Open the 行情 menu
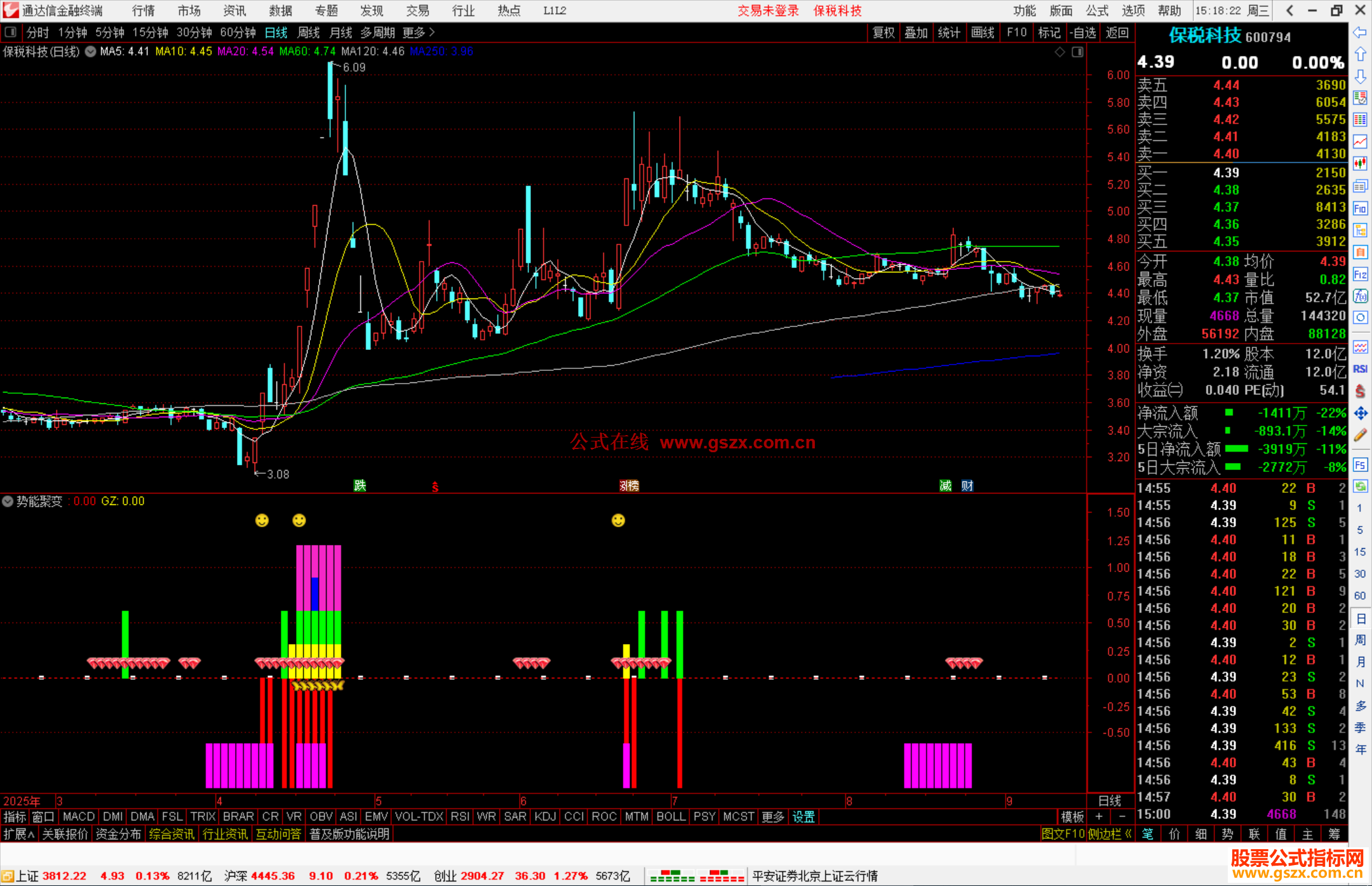The height and width of the screenshot is (886, 1372). (144, 11)
